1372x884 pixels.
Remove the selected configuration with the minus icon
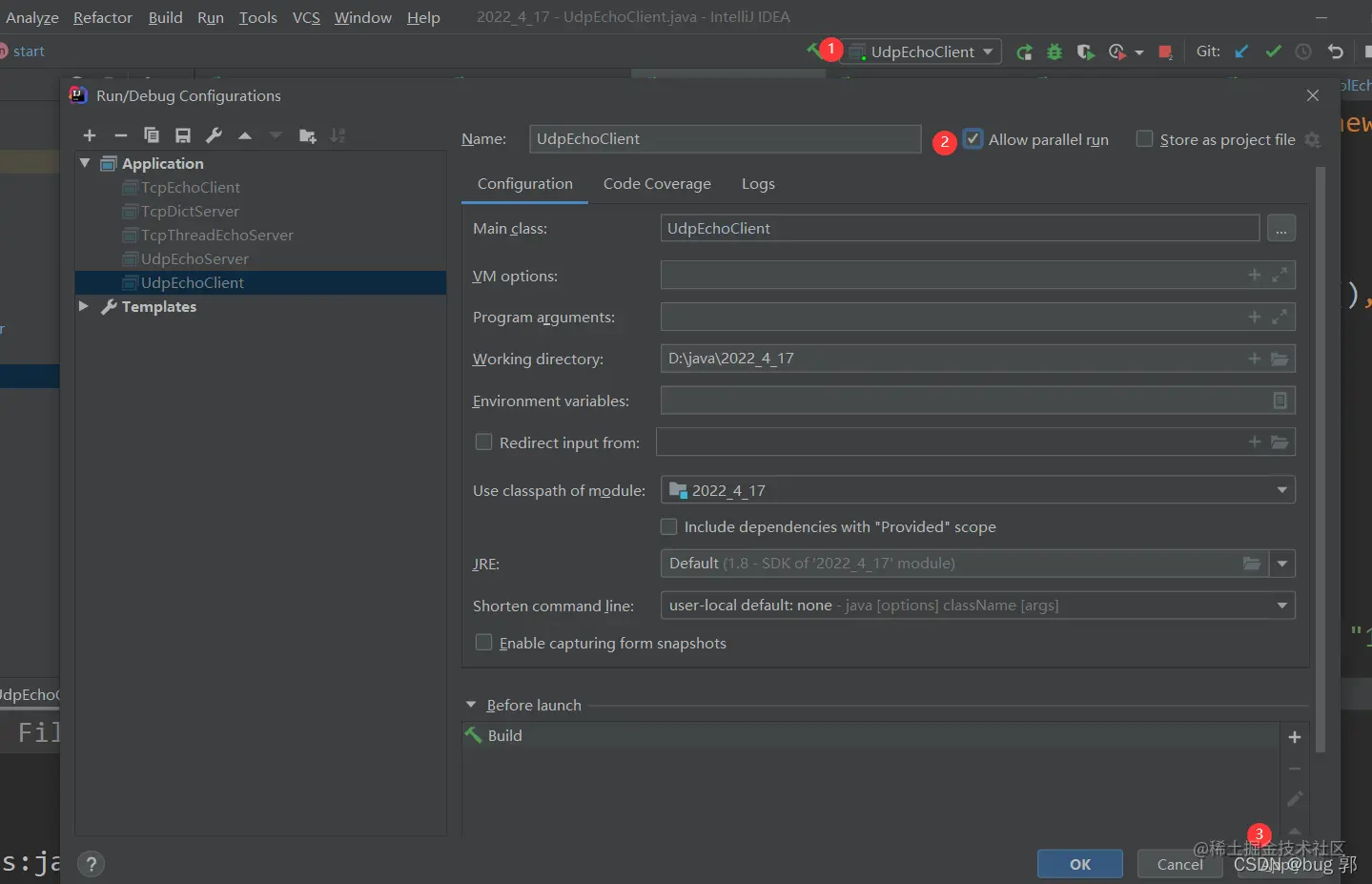tap(121, 135)
